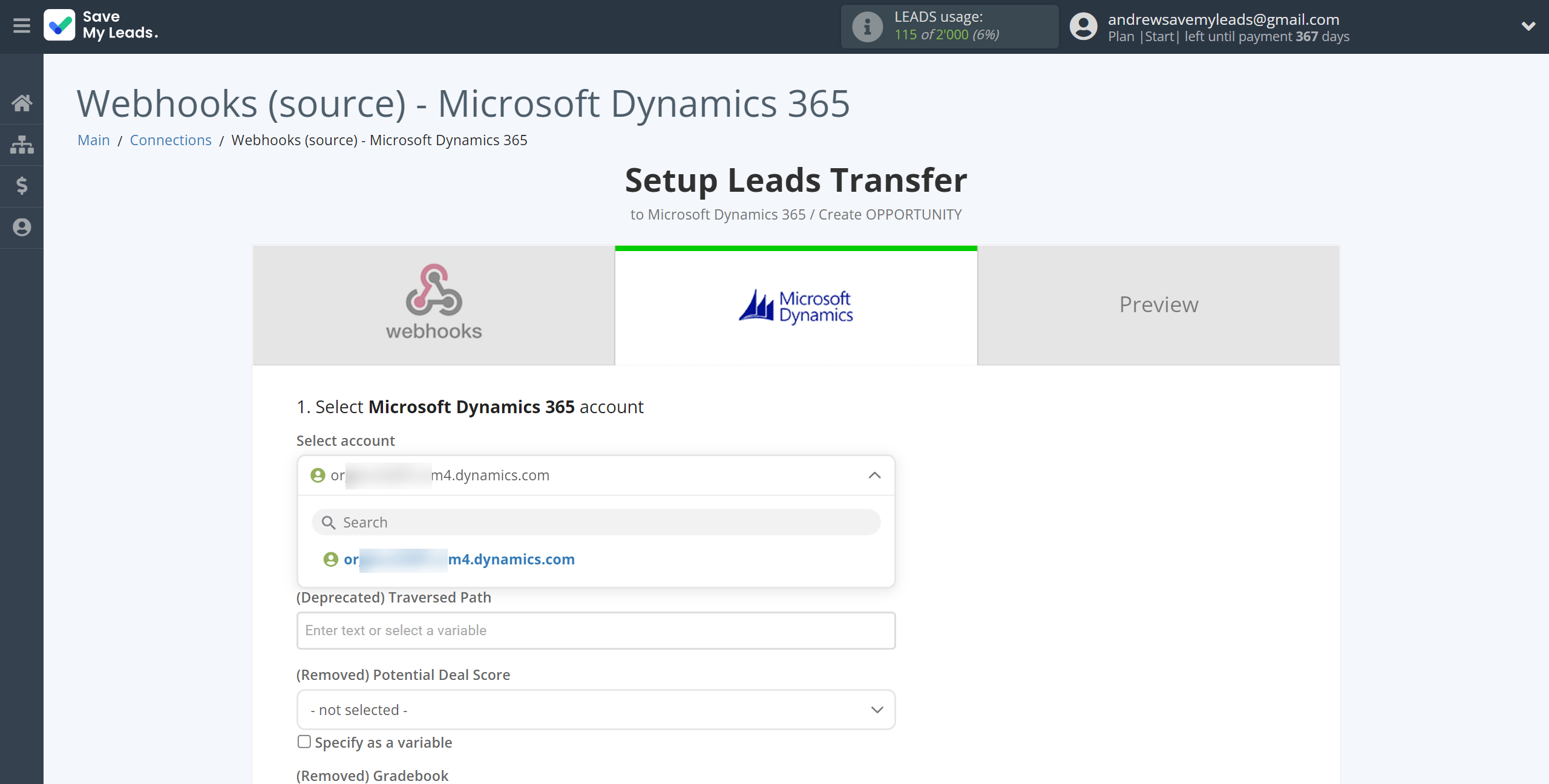
Task: Switch to the webhooks source tab
Action: coord(434,305)
